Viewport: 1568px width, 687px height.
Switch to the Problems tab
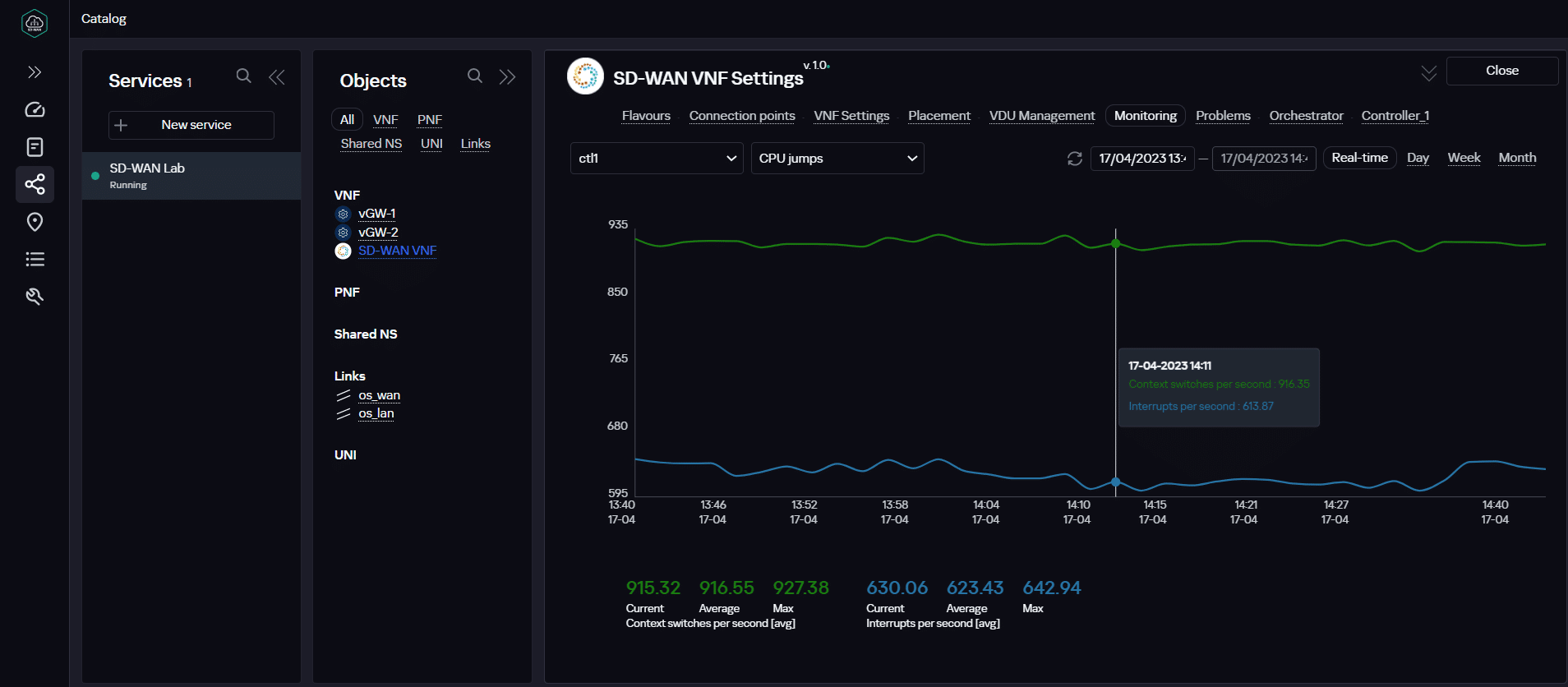pos(1223,116)
